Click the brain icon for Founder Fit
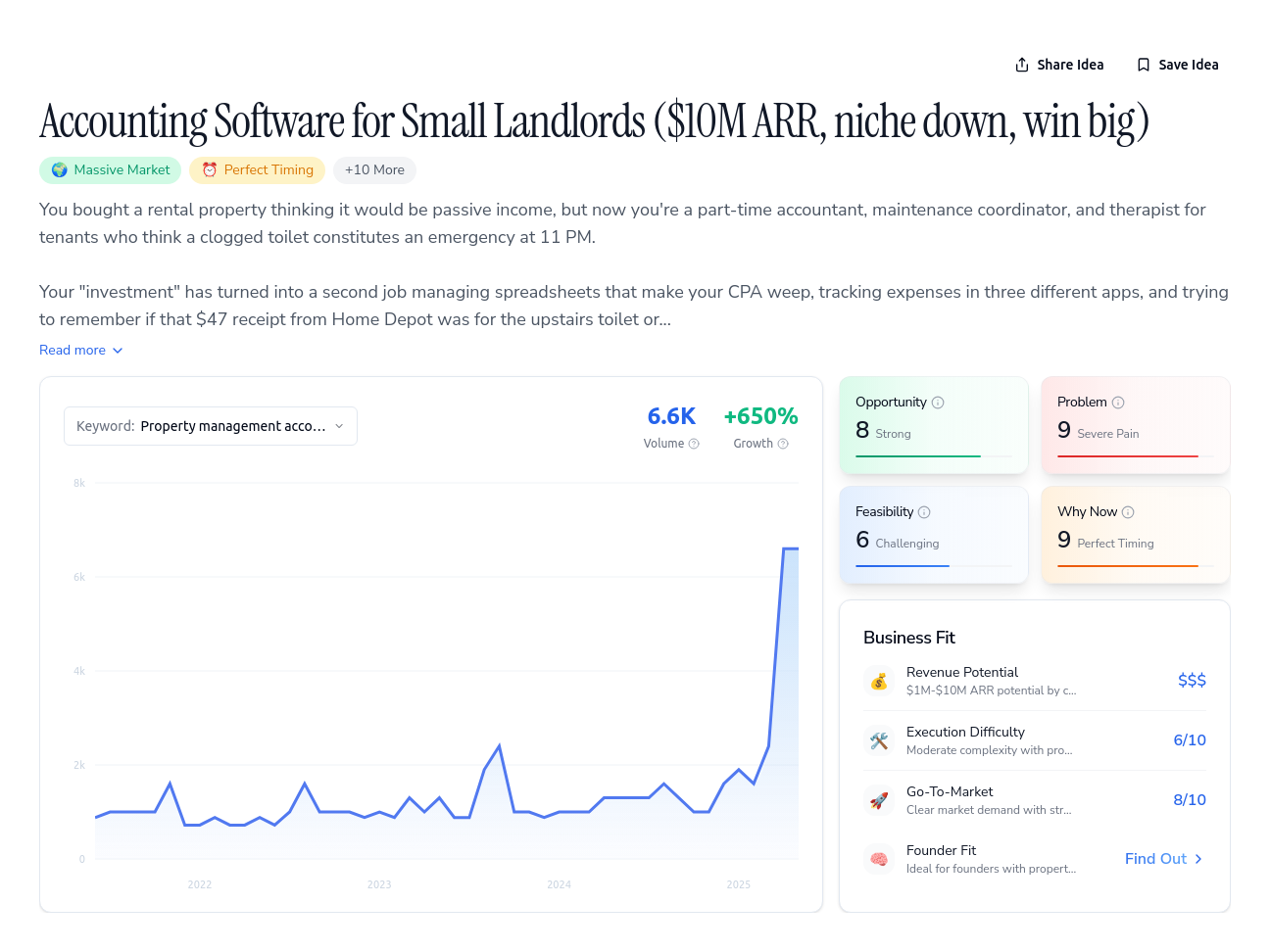The width and height of the screenshot is (1270, 952). coord(879,859)
